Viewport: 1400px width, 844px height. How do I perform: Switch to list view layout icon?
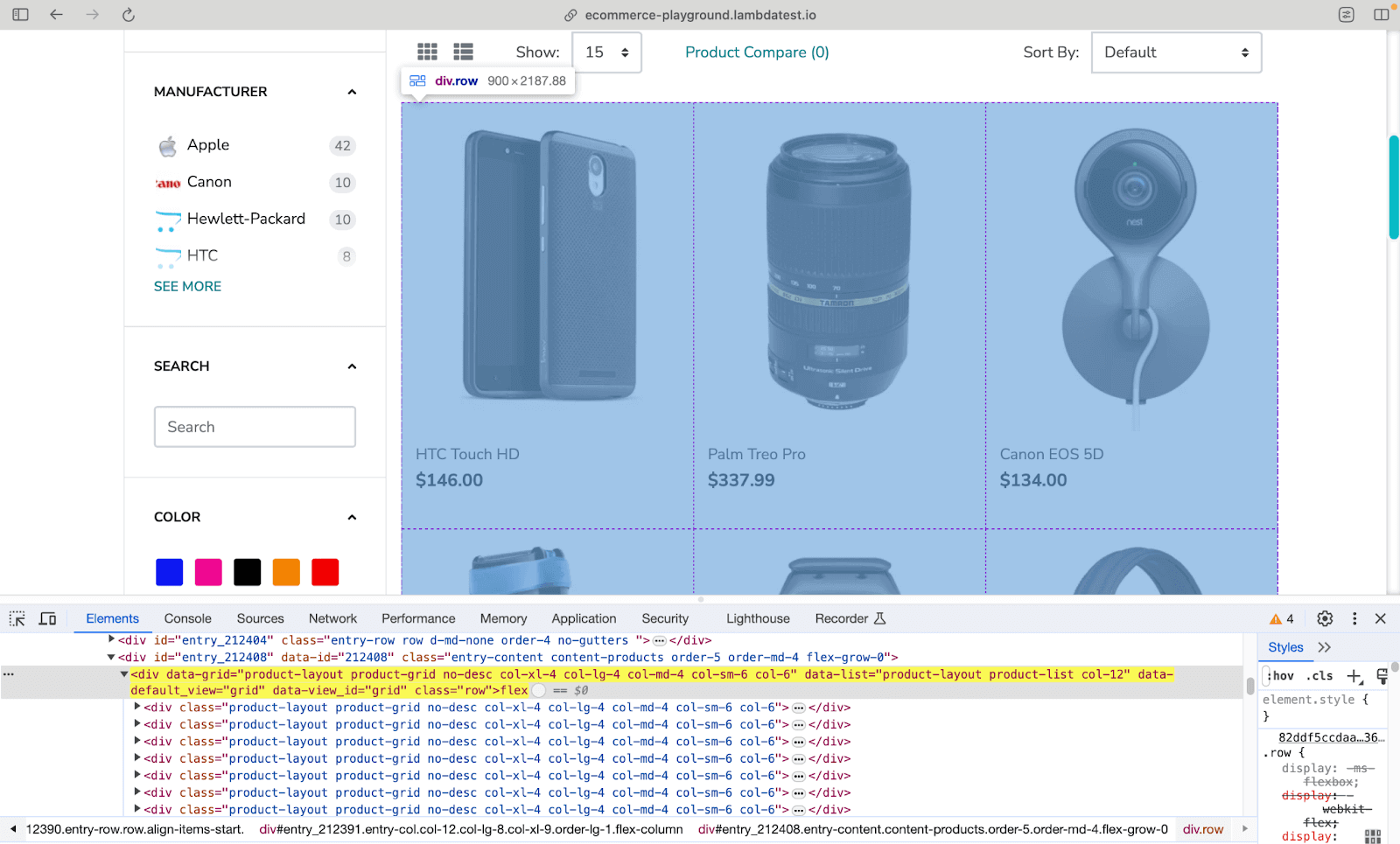tap(463, 52)
